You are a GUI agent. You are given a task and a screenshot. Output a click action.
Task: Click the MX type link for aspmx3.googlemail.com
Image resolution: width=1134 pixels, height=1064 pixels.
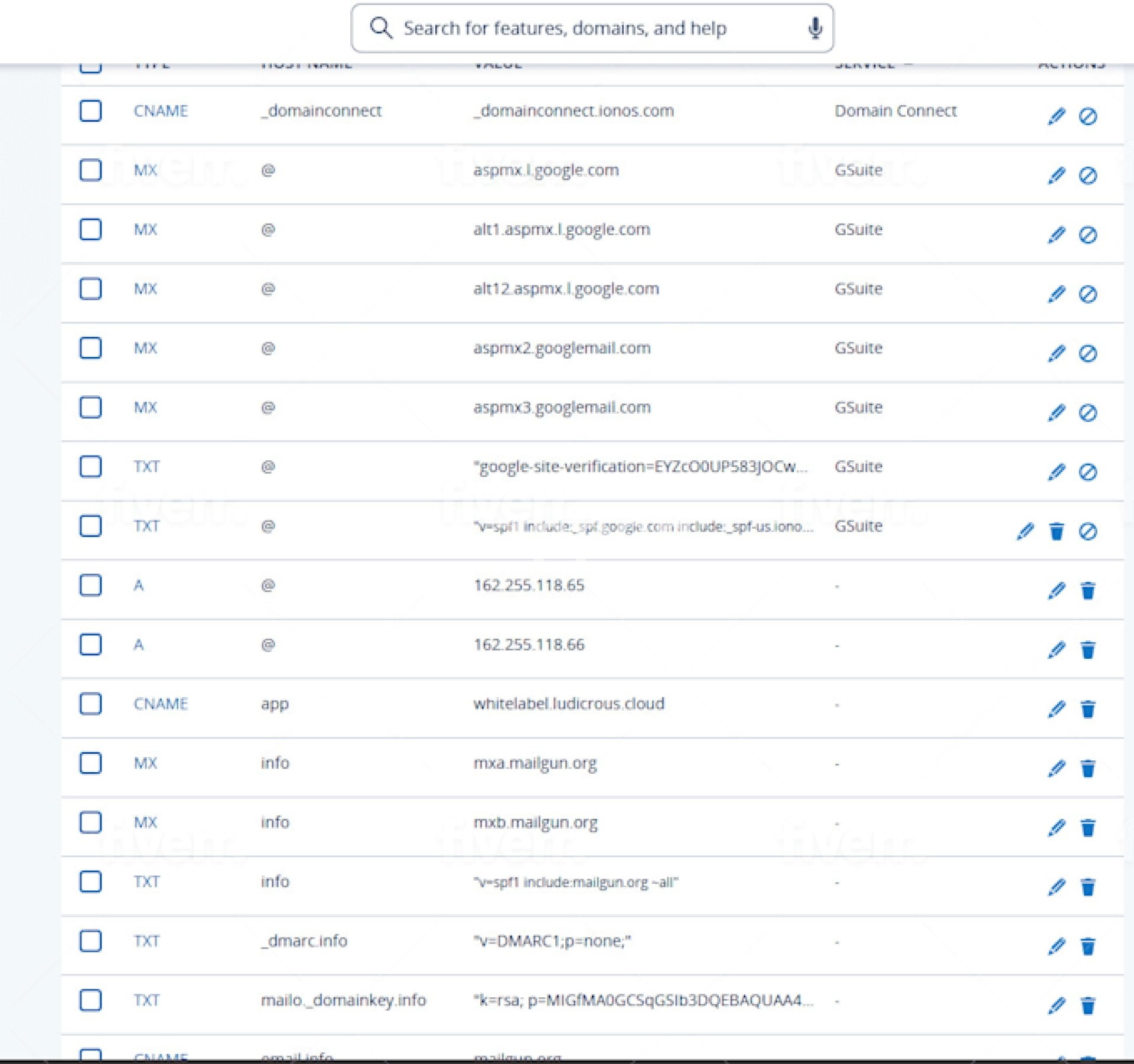tap(145, 407)
